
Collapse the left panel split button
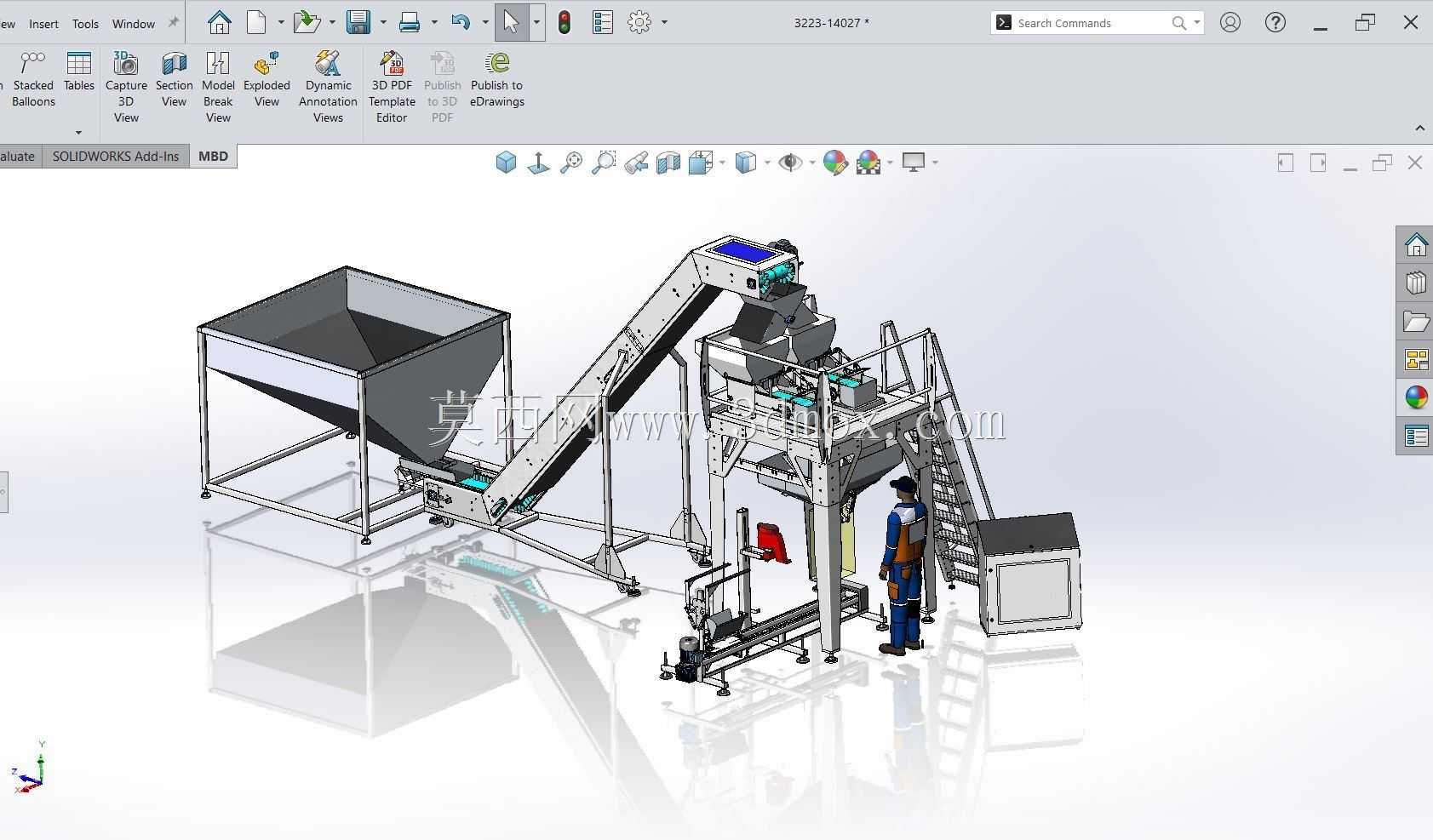[x=1286, y=162]
